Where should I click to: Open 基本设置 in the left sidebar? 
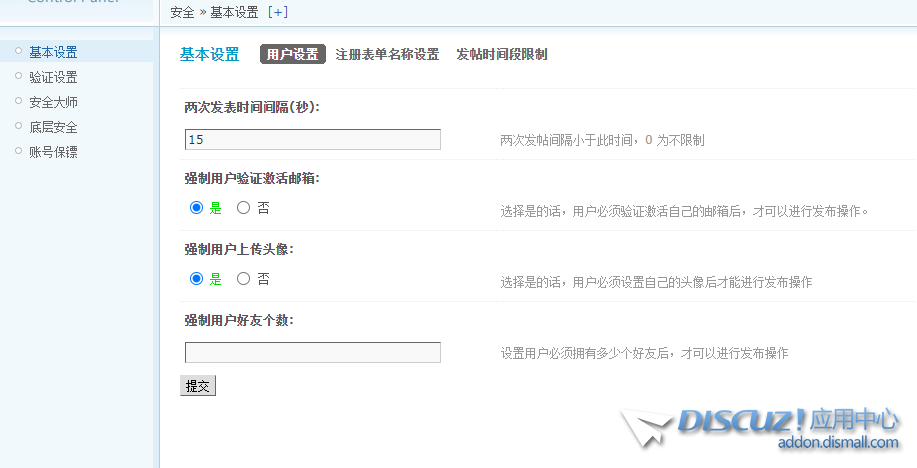click(53, 52)
